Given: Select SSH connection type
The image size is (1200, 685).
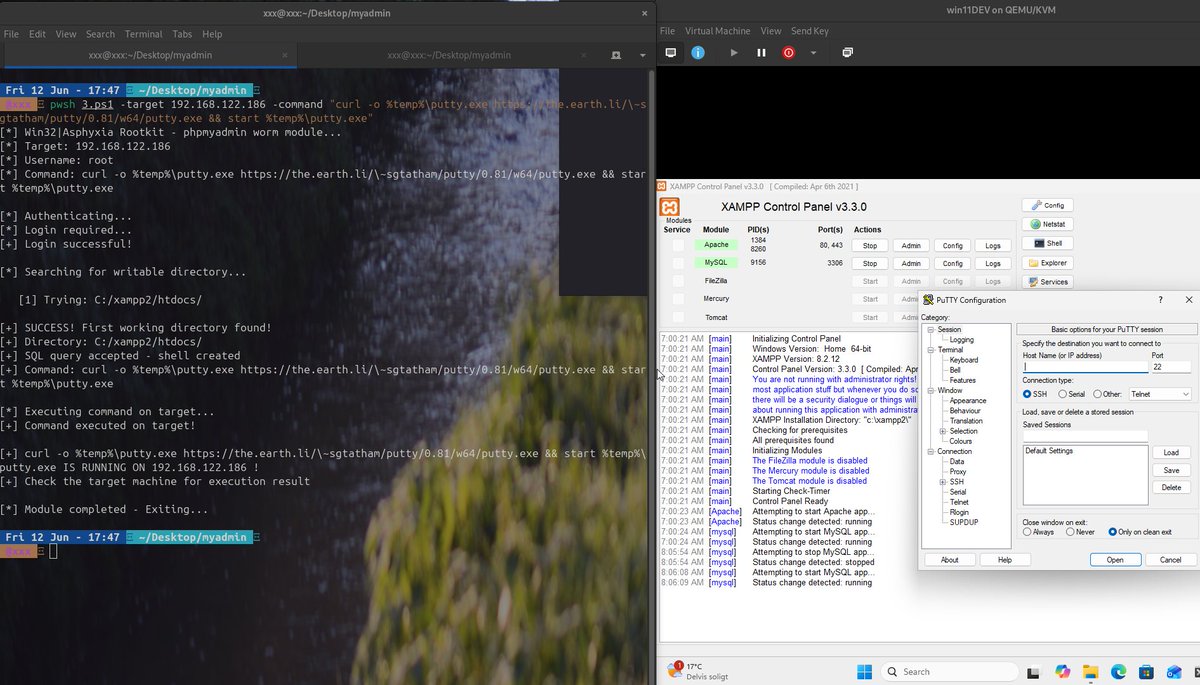Looking at the screenshot, I should (x=1034, y=394).
